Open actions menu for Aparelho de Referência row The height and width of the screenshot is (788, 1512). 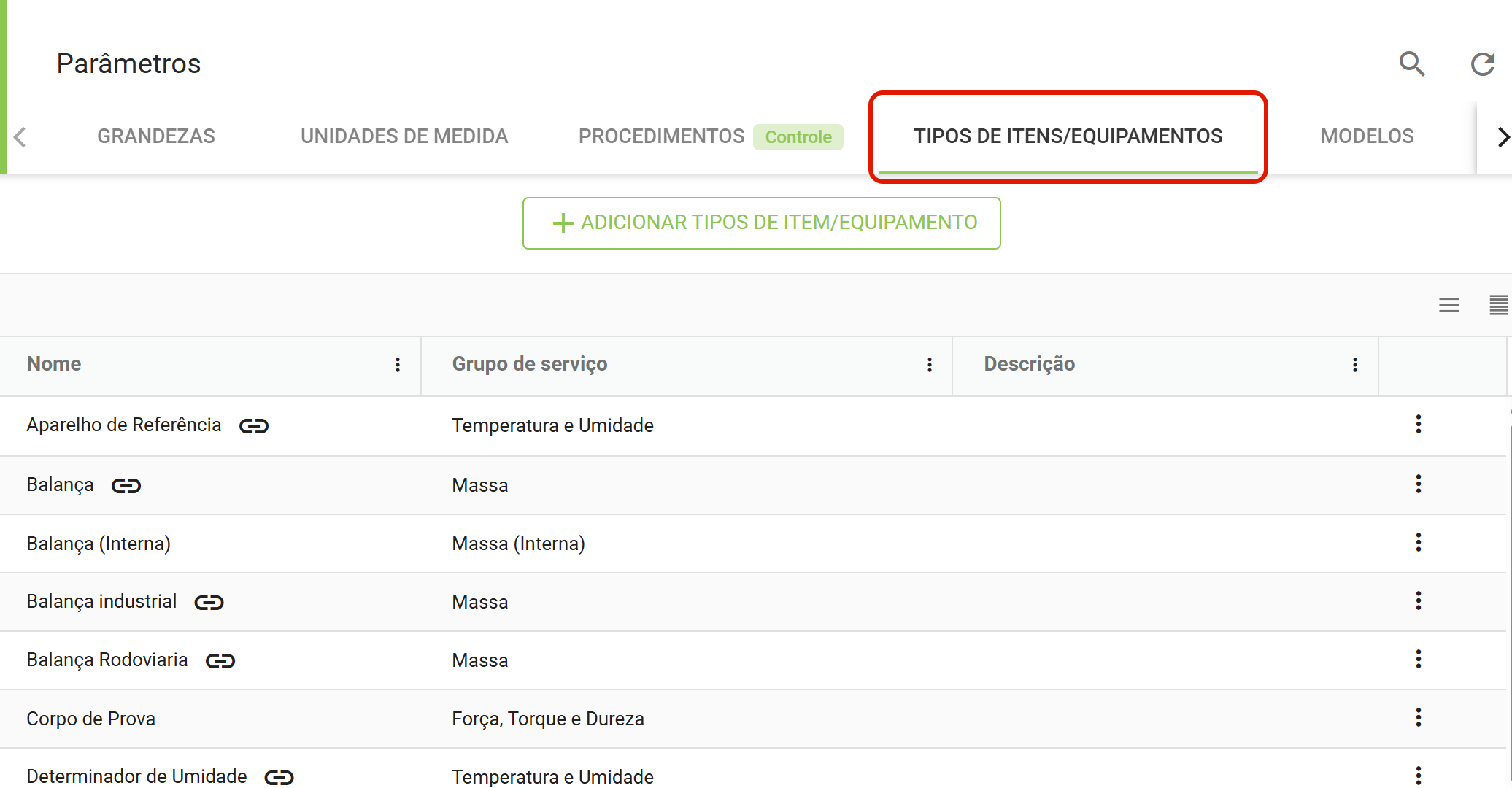1419,424
